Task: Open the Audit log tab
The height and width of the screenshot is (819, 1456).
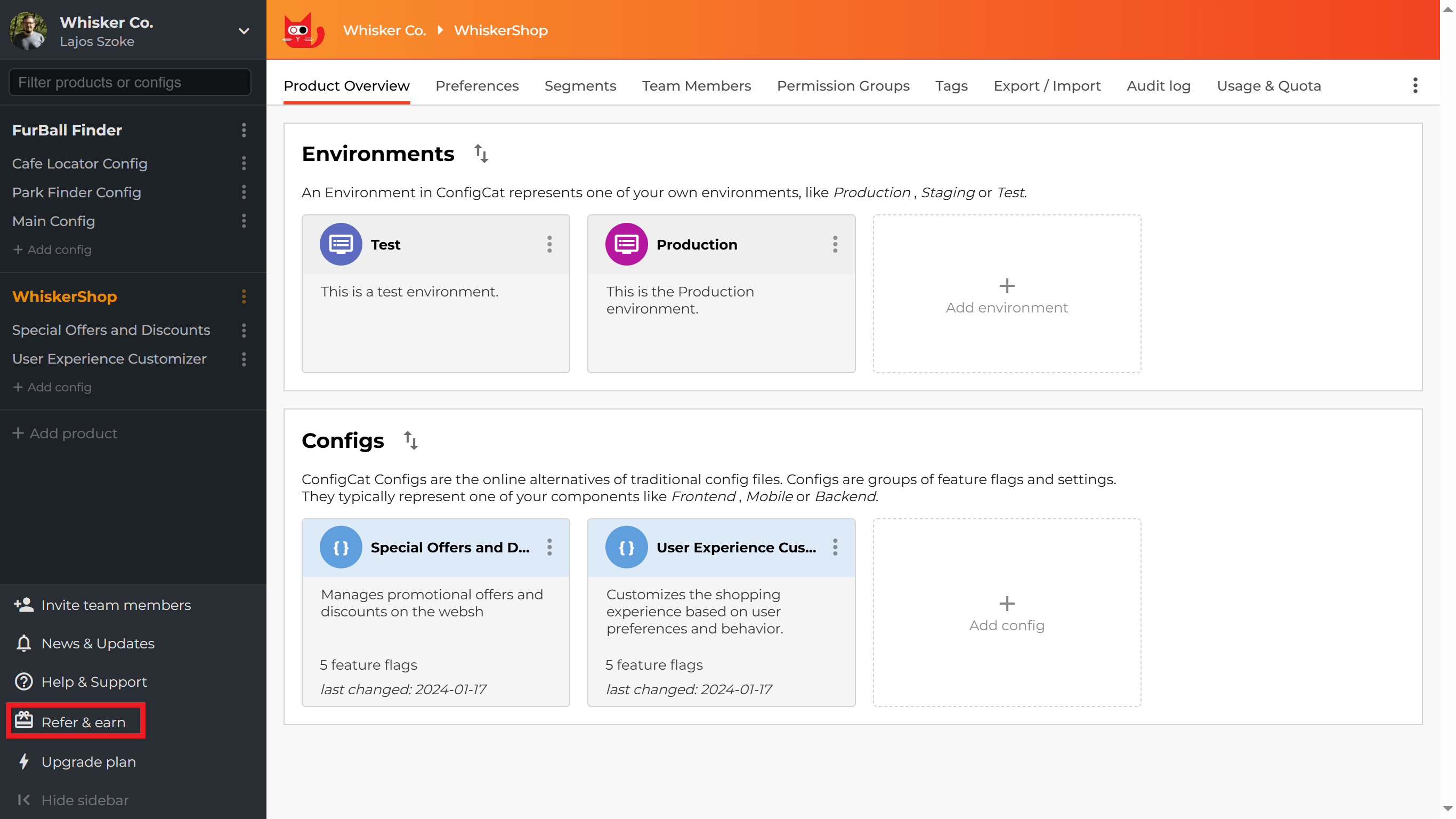Action: point(1158,85)
